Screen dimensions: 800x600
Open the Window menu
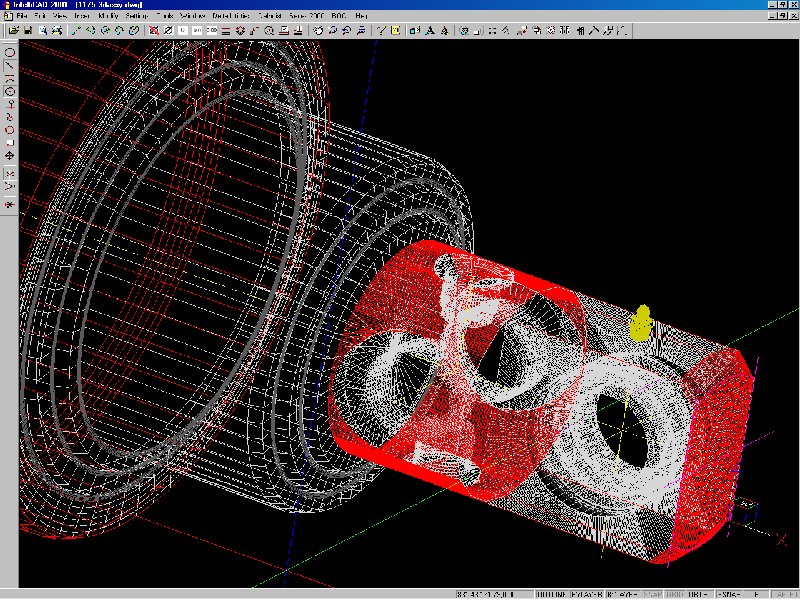(x=192, y=16)
